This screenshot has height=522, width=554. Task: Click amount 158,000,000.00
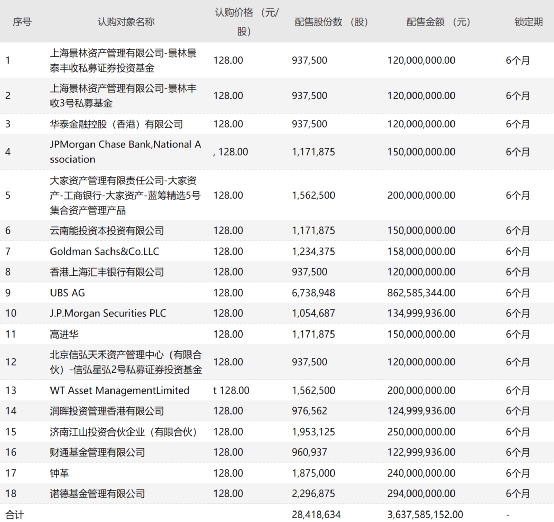(x=421, y=251)
